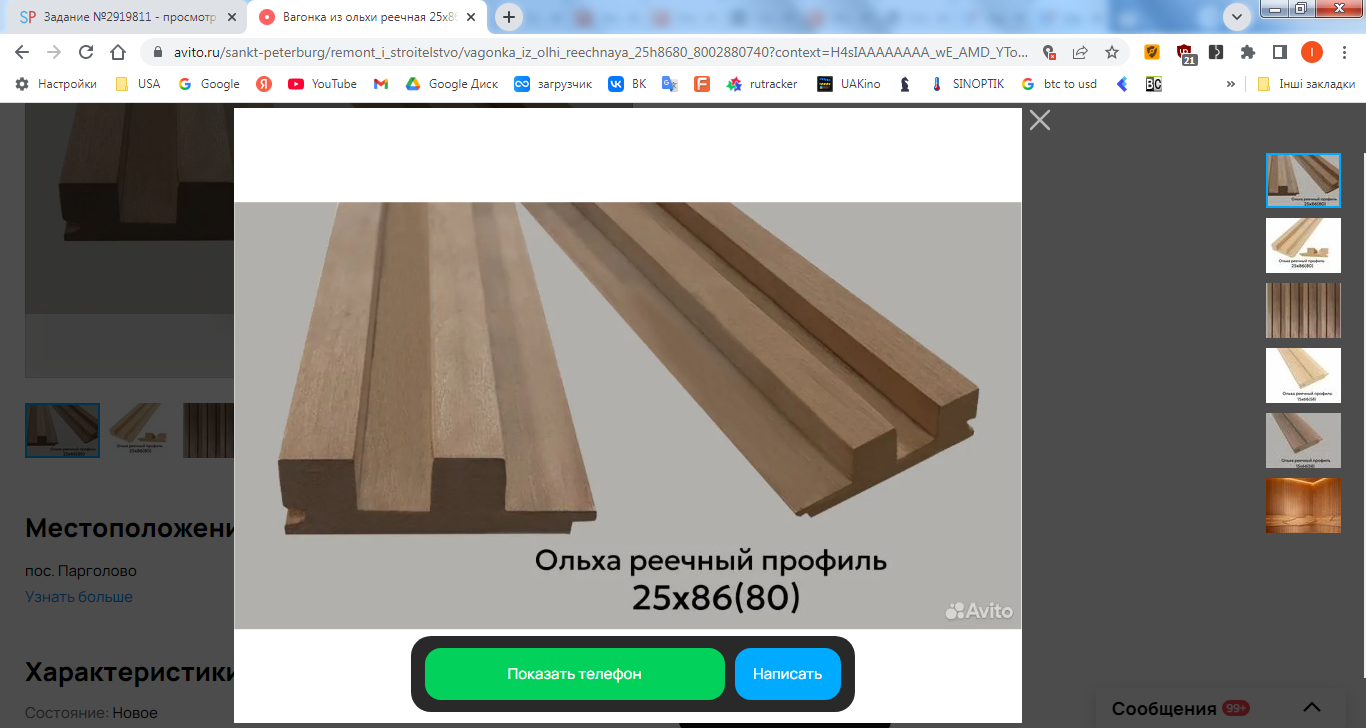Viewport: 1366px width, 728px height.
Task: Open the orange F bookmark icon
Action: 702,84
